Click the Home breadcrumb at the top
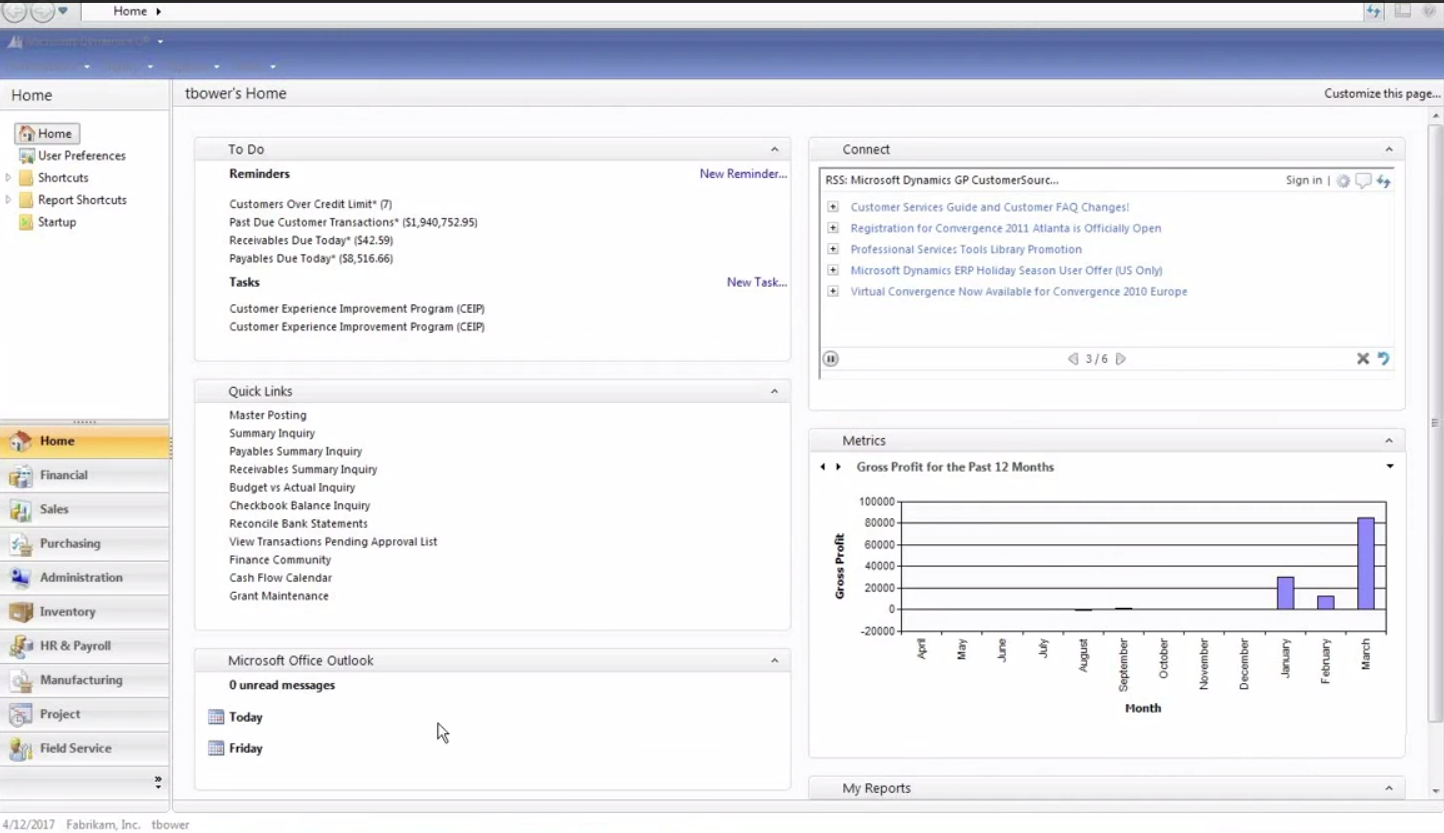Image resolution: width=1444 pixels, height=833 pixels. [131, 11]
